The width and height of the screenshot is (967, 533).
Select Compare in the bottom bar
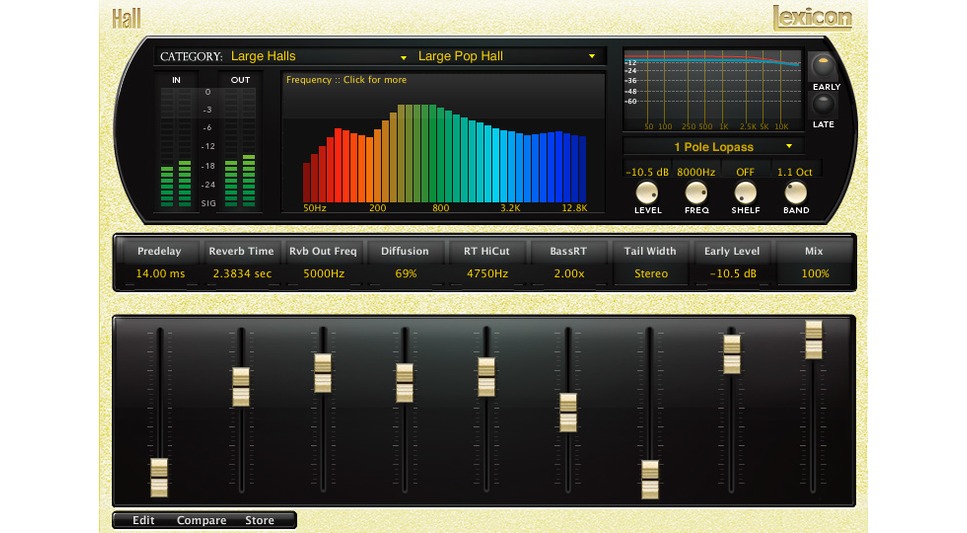[x=201, y=520]
